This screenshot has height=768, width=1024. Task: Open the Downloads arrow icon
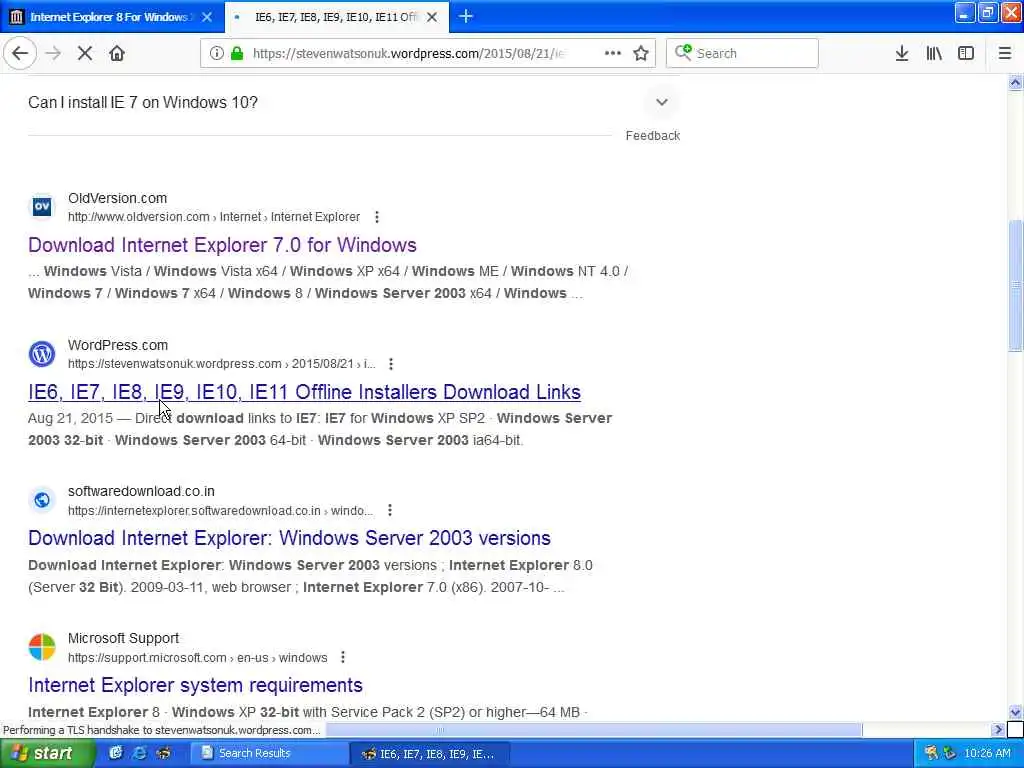(902, 54)
